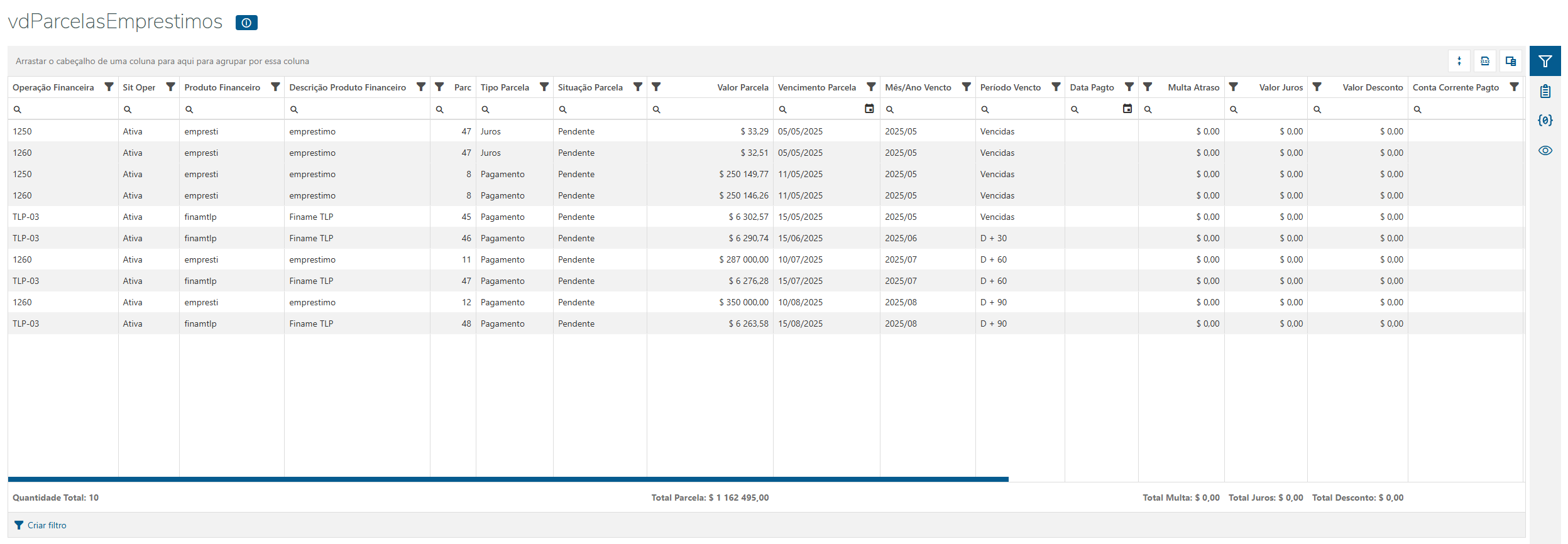Click the collapse rows arrows icon
This screenshot has height=544, width=1568.
click(x=1459, y=61)
